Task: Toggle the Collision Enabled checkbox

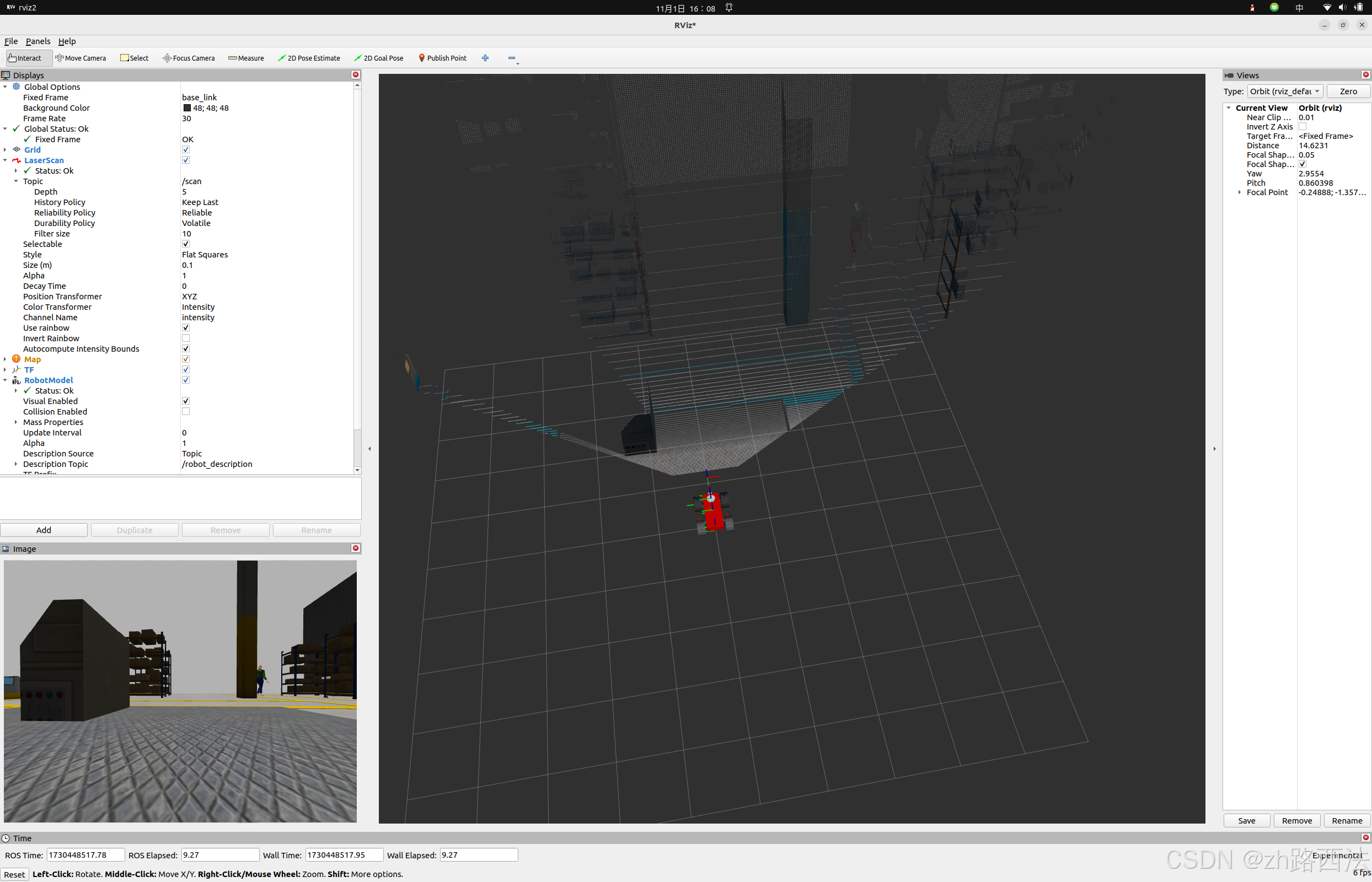Action: click(x=186, y=412)
